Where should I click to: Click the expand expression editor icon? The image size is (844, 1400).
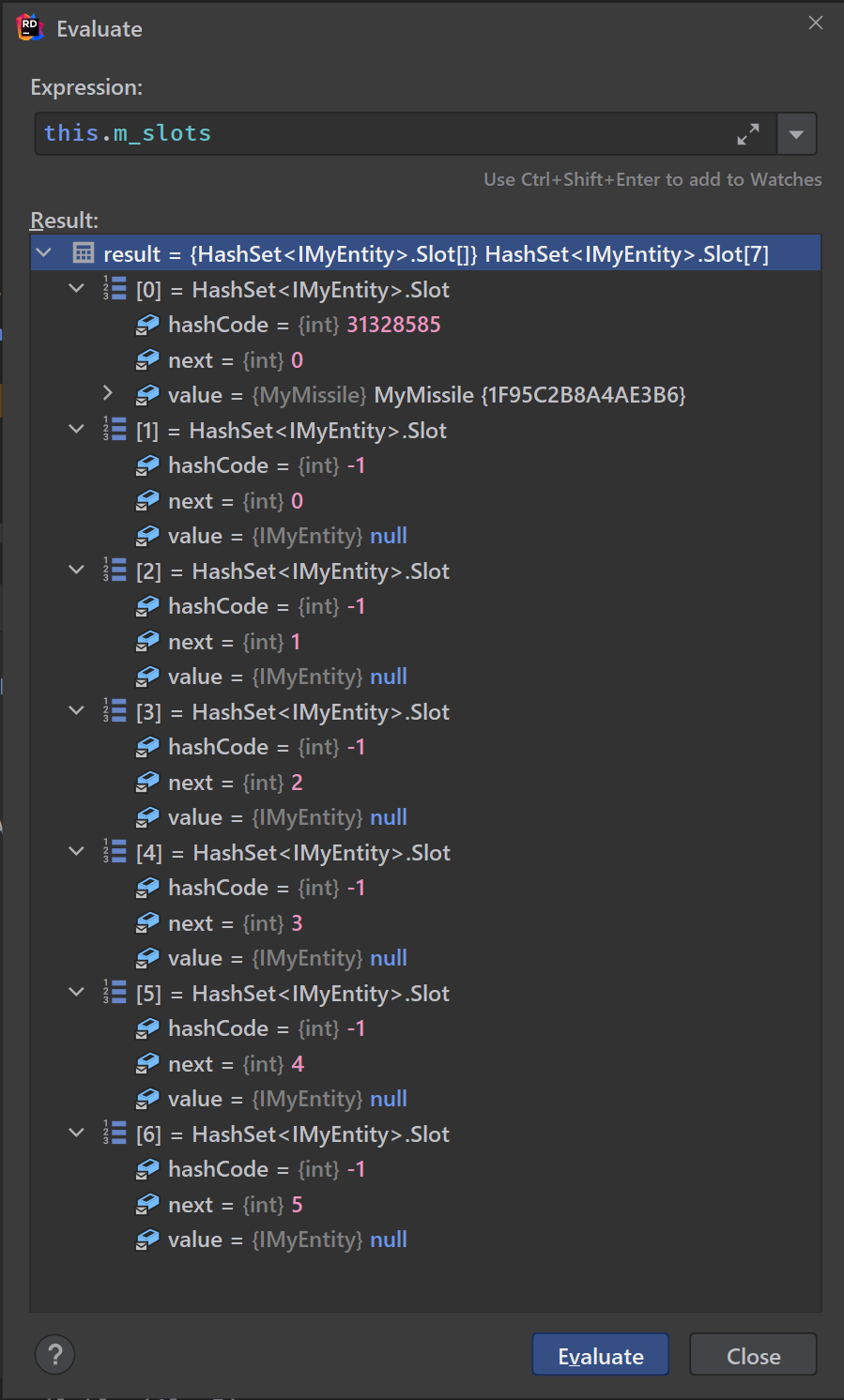tap(748, 134)
